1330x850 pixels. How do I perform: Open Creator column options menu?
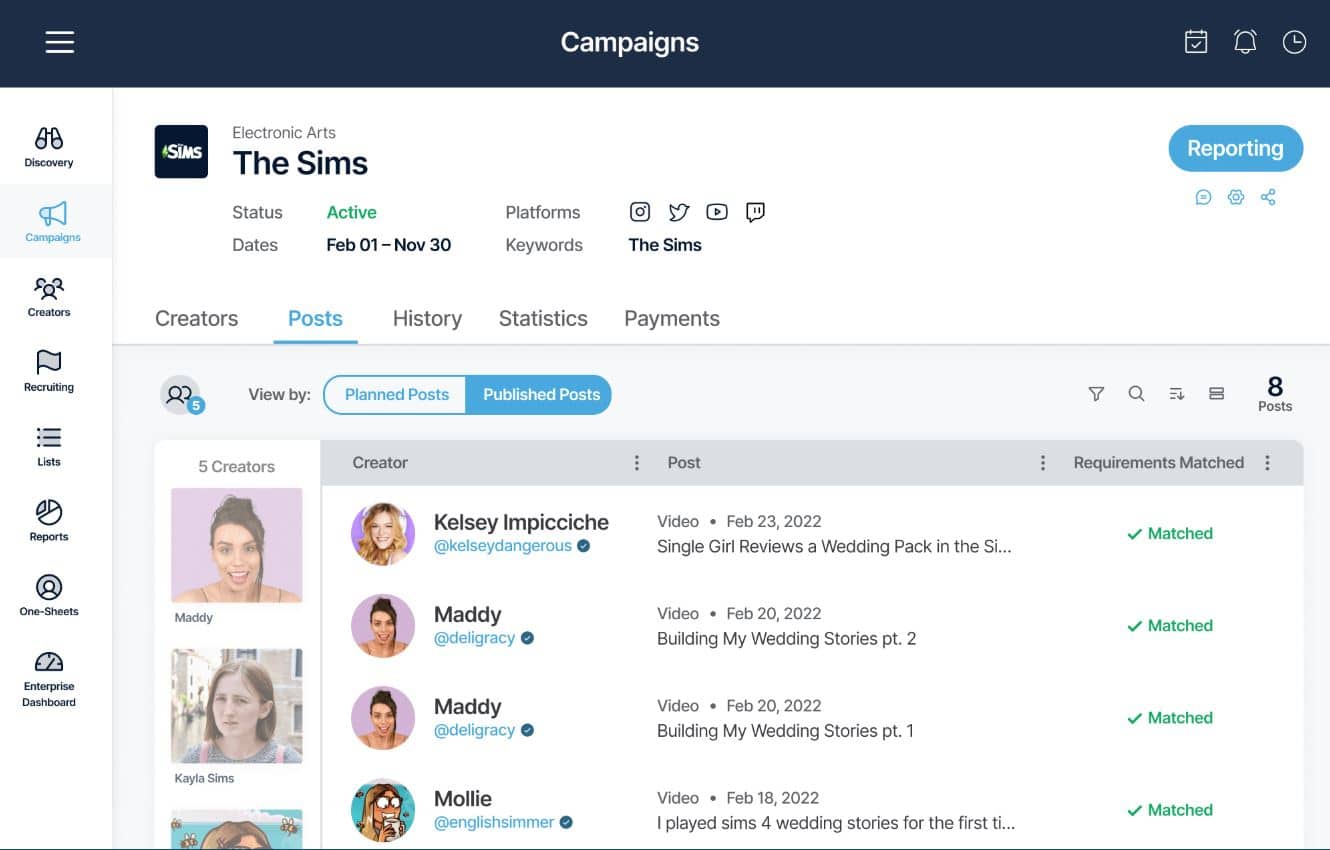point(637,463)
